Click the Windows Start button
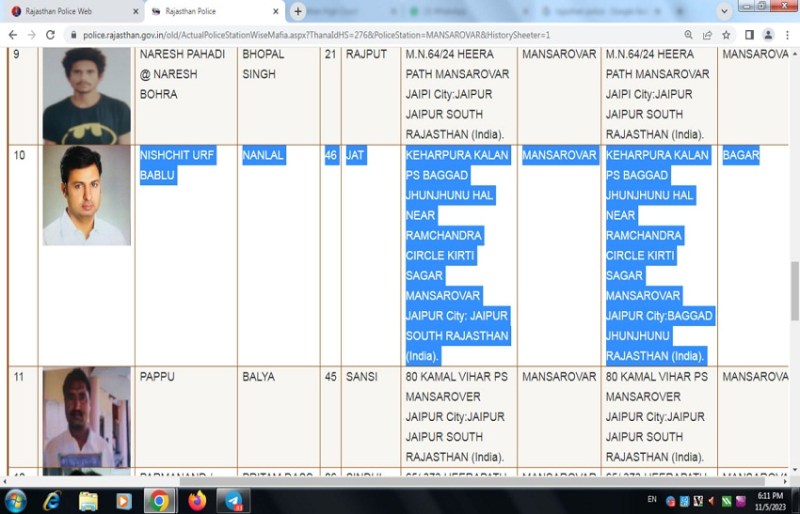The height and width of the screenshot is (514, 800). pos(16,500)
